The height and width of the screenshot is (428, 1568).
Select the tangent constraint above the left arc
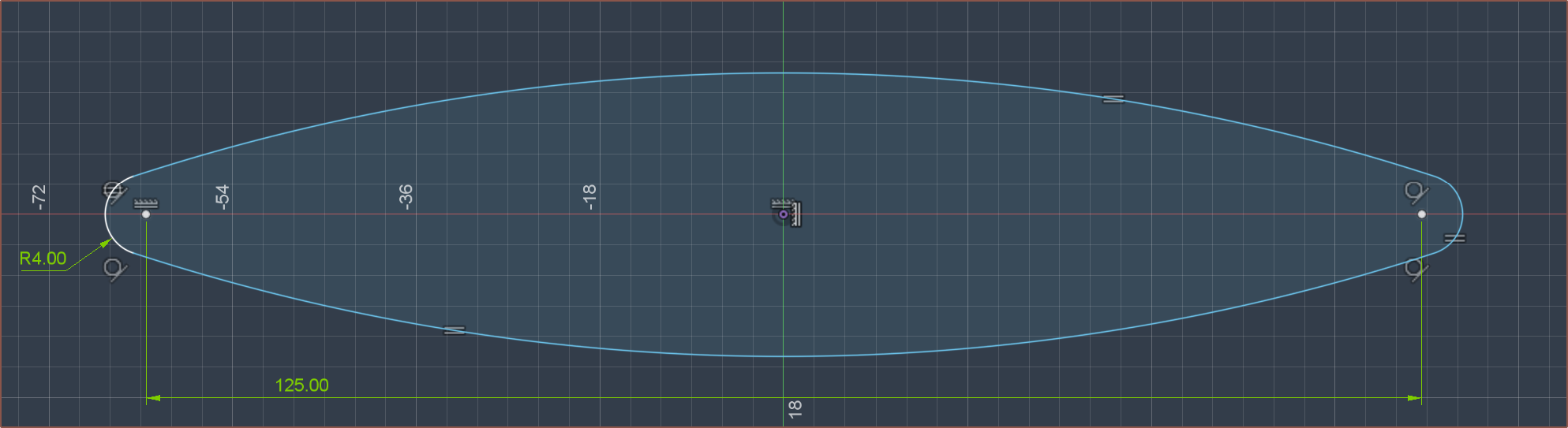coord(114,192)
